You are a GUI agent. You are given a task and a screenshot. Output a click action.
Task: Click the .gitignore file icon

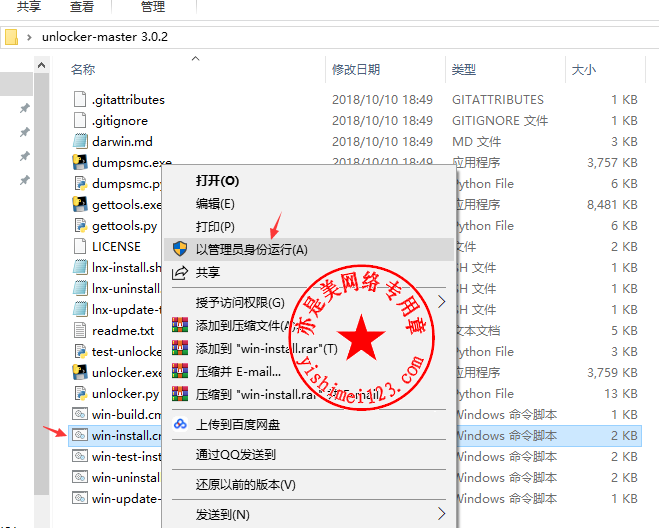click(80, 120)
